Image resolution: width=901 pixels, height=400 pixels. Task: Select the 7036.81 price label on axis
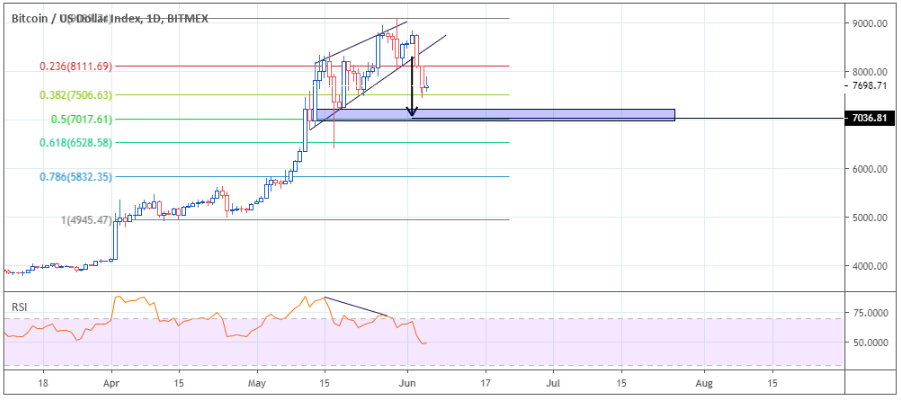point(870,118)
